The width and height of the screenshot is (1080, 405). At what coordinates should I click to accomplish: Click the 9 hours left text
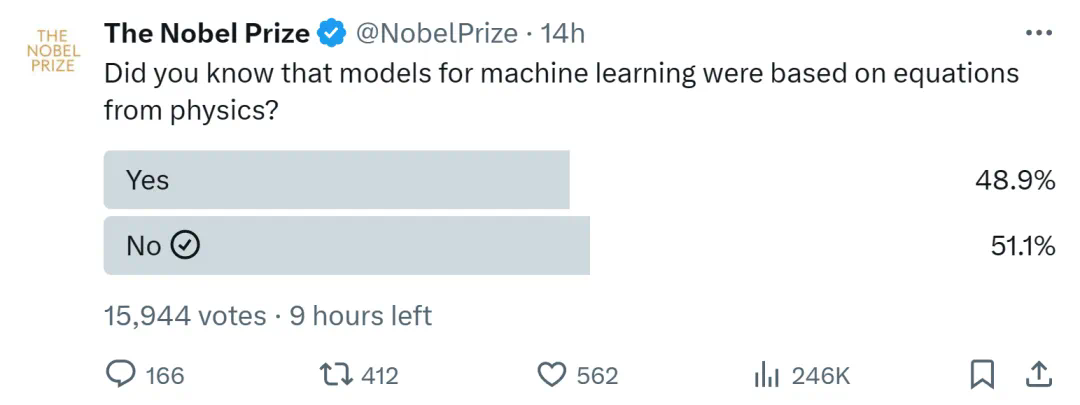click(360, 316)
